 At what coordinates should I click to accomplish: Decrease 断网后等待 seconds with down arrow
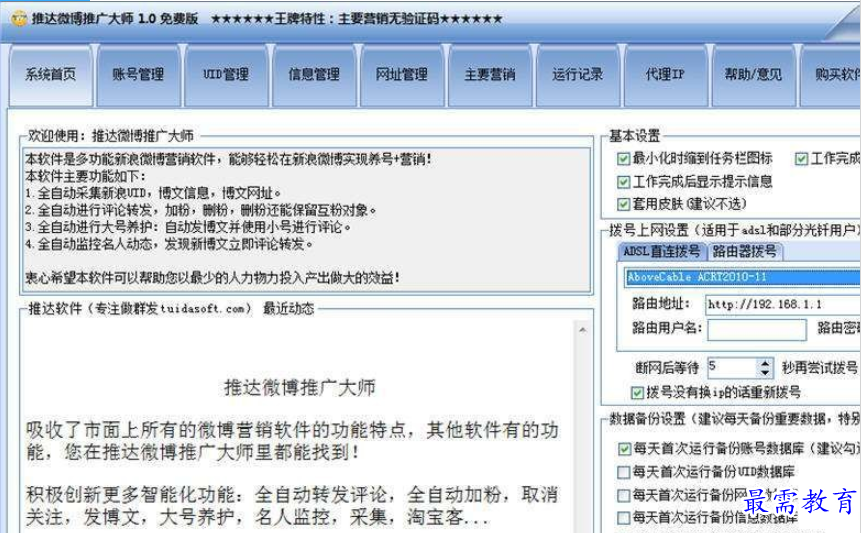(x=765, y=372)
